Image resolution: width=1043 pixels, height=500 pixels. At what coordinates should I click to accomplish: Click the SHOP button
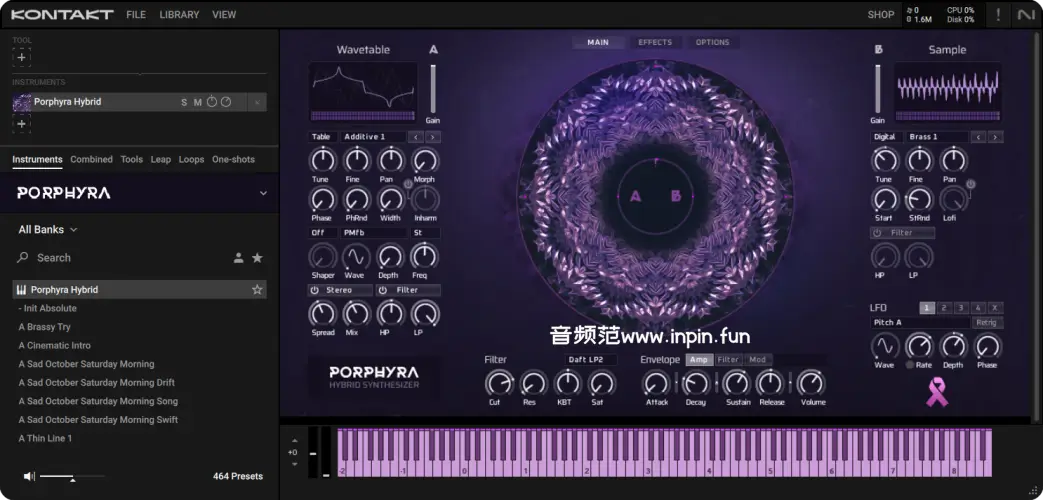[880, 14]
